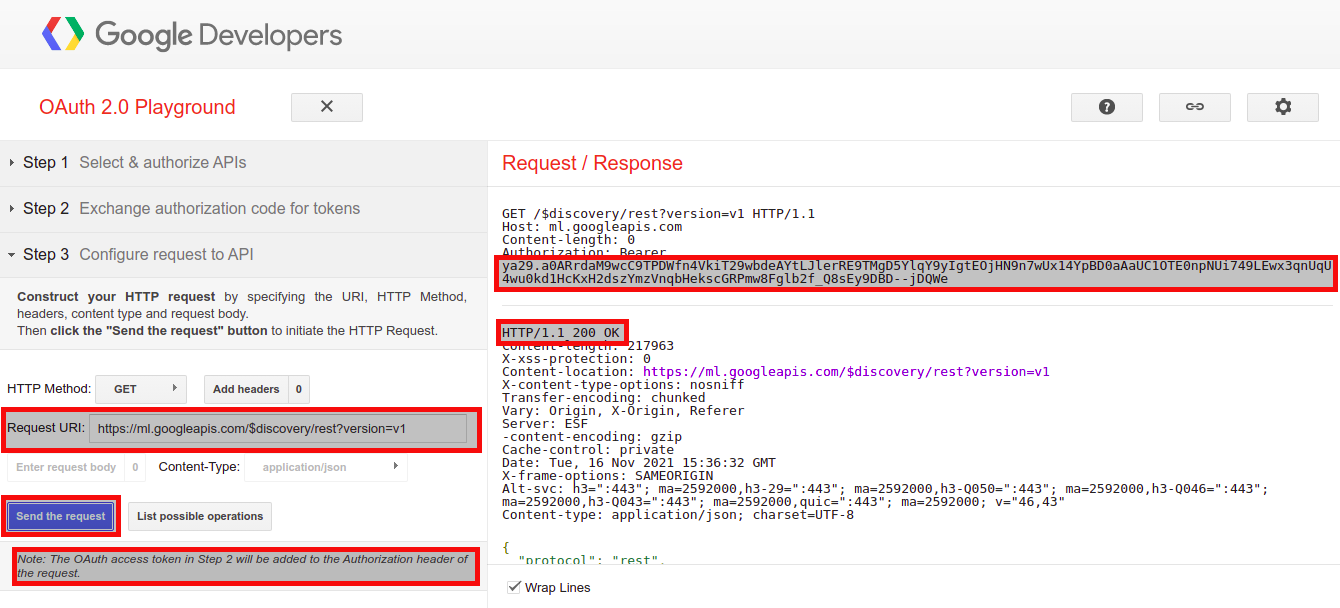Click the Send the request button
1340x608 pixels.
click(x=61, y=516)
